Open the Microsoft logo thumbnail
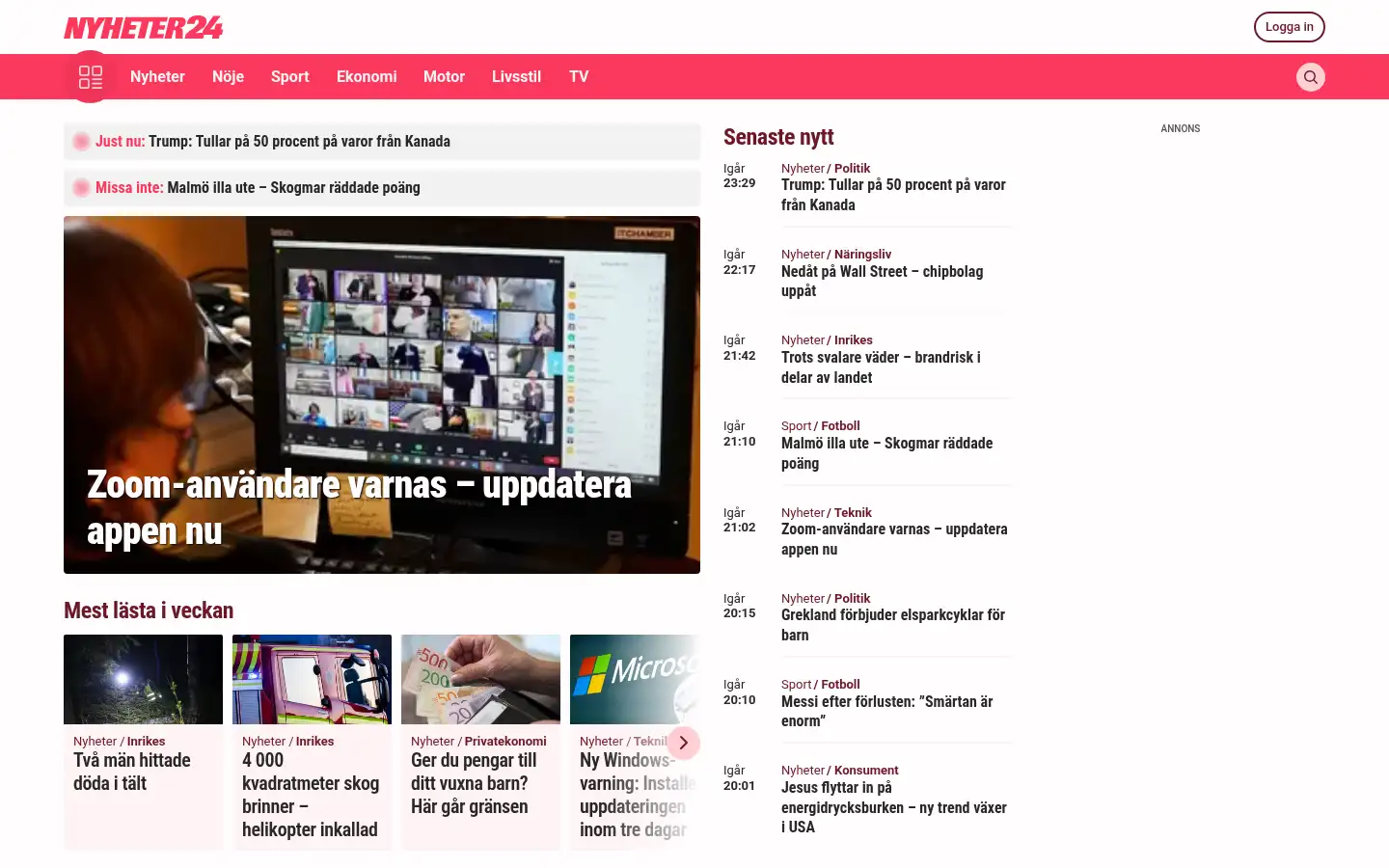The image size is (1389, 868). 635,679
